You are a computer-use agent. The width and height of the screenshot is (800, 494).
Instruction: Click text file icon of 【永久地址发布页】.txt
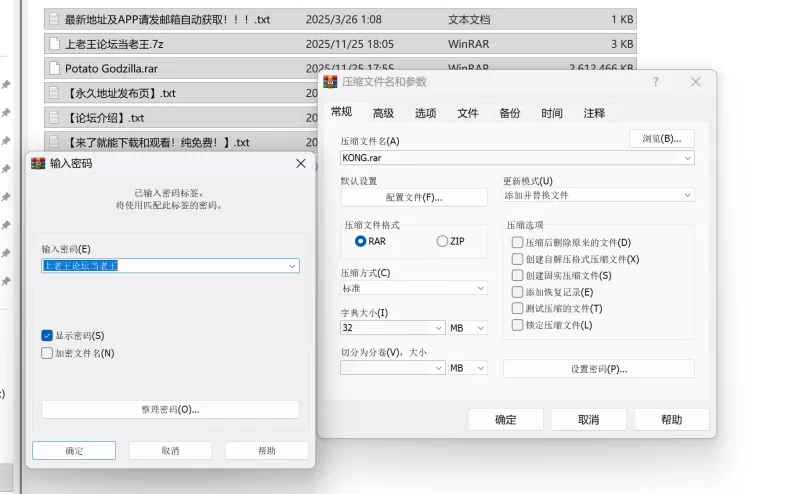coord(54,93)
